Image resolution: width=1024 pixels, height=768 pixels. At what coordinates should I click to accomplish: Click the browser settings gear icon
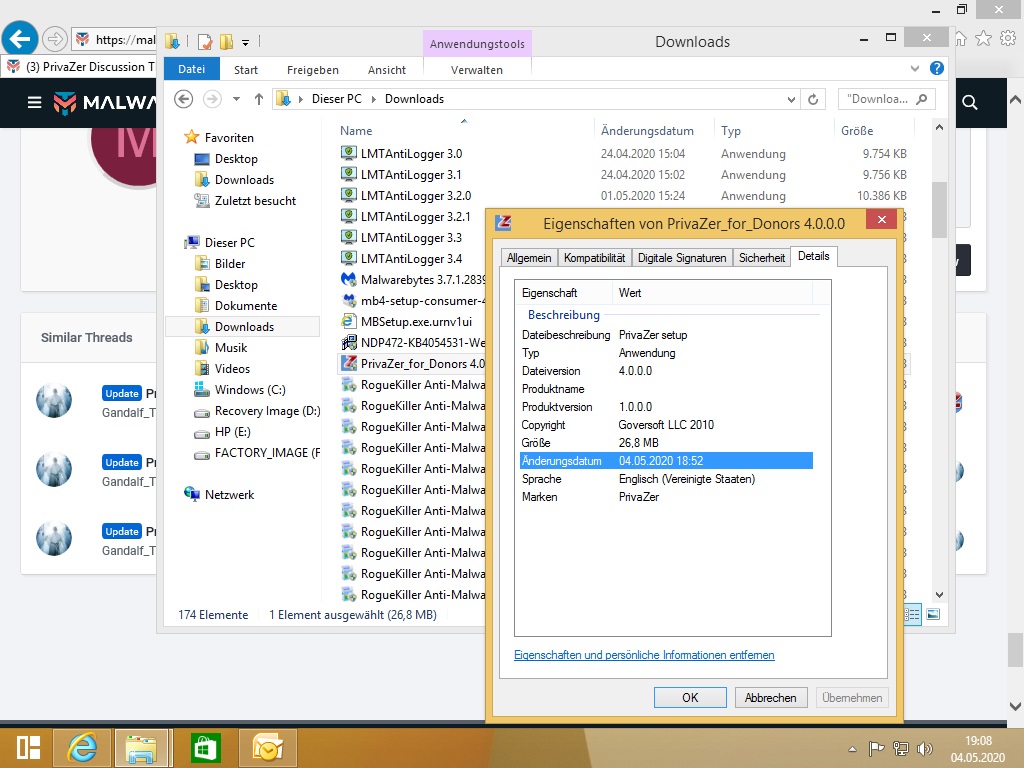1008,39
